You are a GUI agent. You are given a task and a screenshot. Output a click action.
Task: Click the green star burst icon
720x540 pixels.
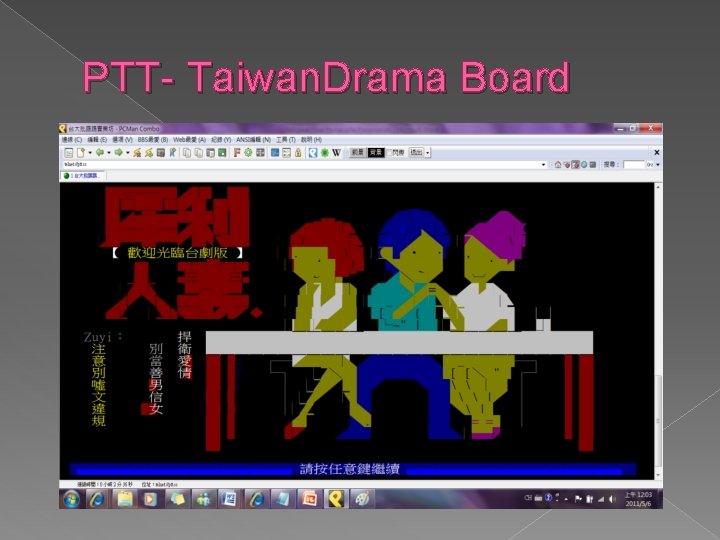(x=325, y=152)
